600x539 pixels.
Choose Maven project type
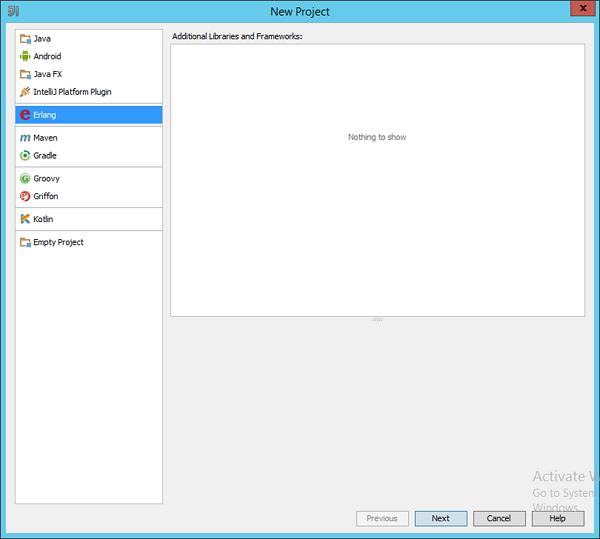click(89, 138)
